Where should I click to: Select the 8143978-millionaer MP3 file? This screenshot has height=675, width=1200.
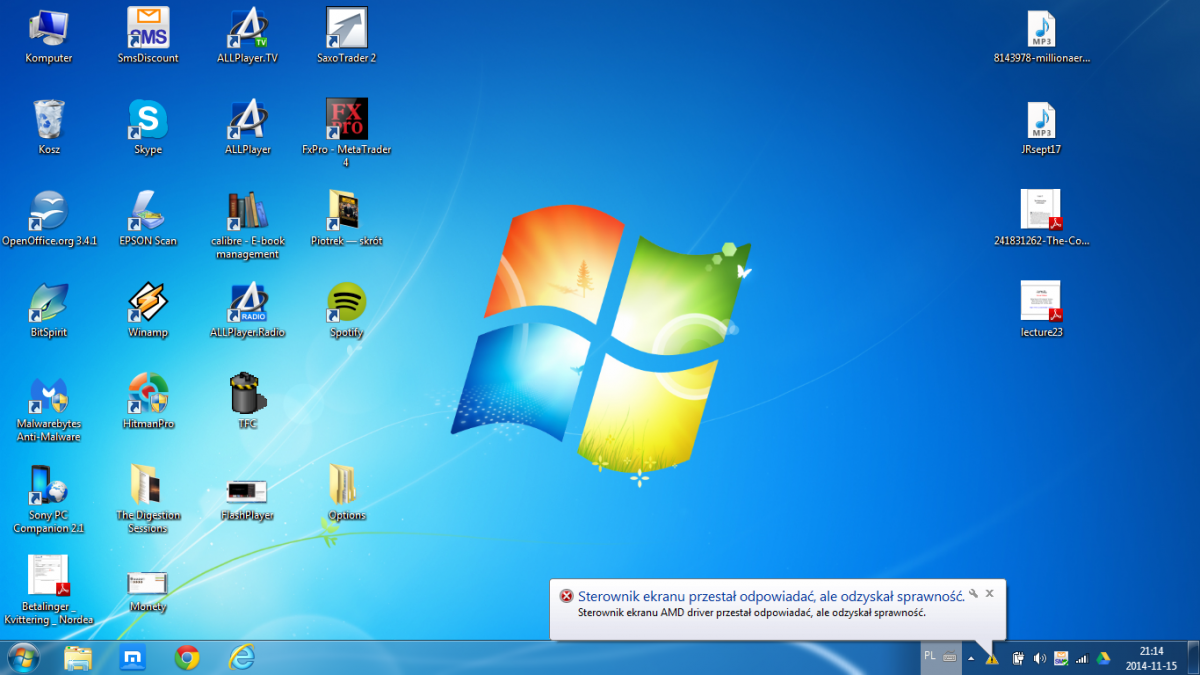click(1041, 37)
